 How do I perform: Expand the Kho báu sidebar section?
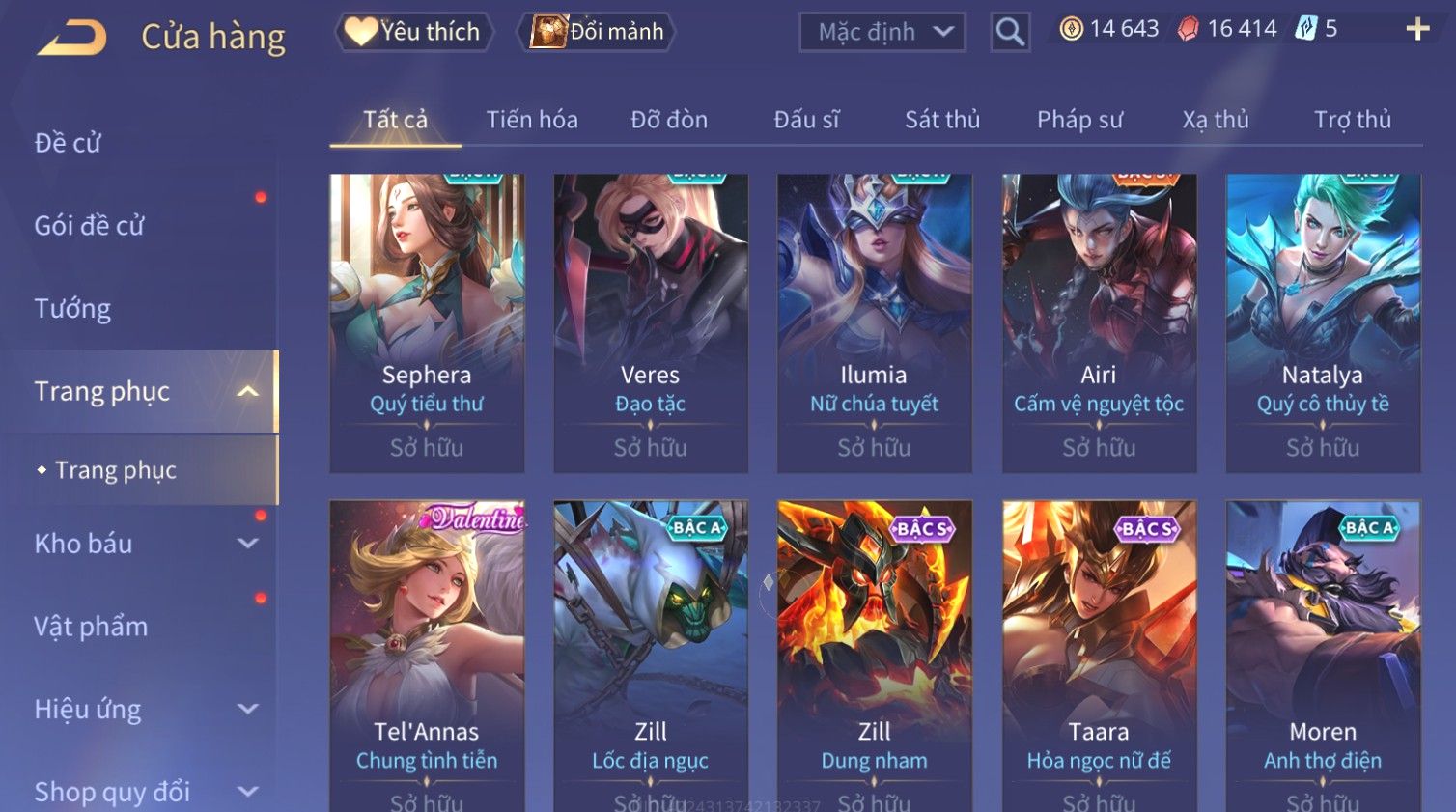248,544
